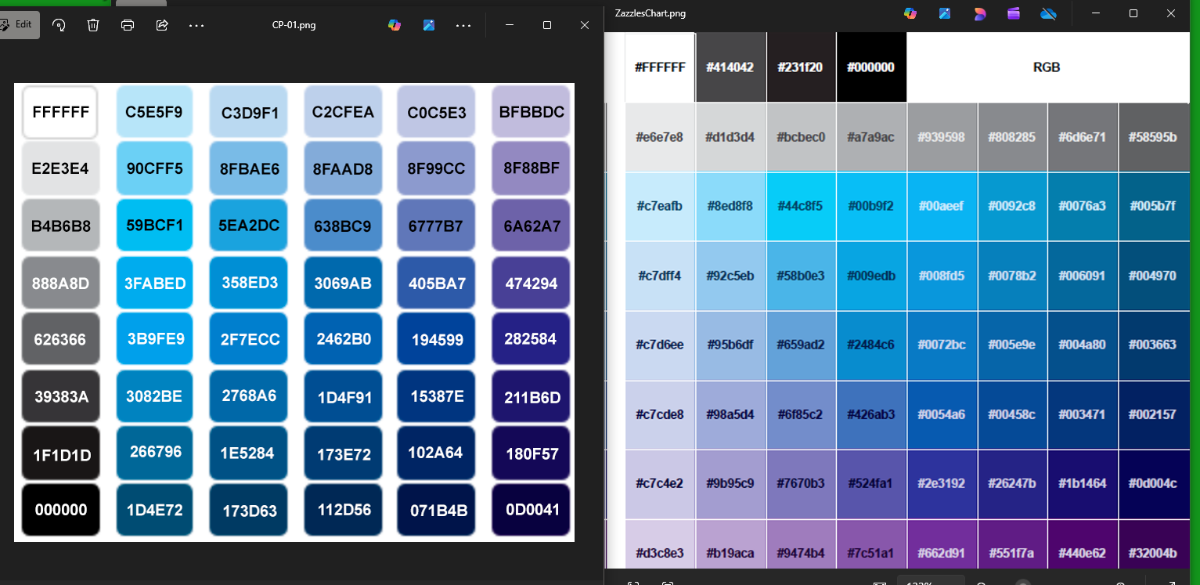
Task: Print the CP-01.png image
Action: [127, 25]
